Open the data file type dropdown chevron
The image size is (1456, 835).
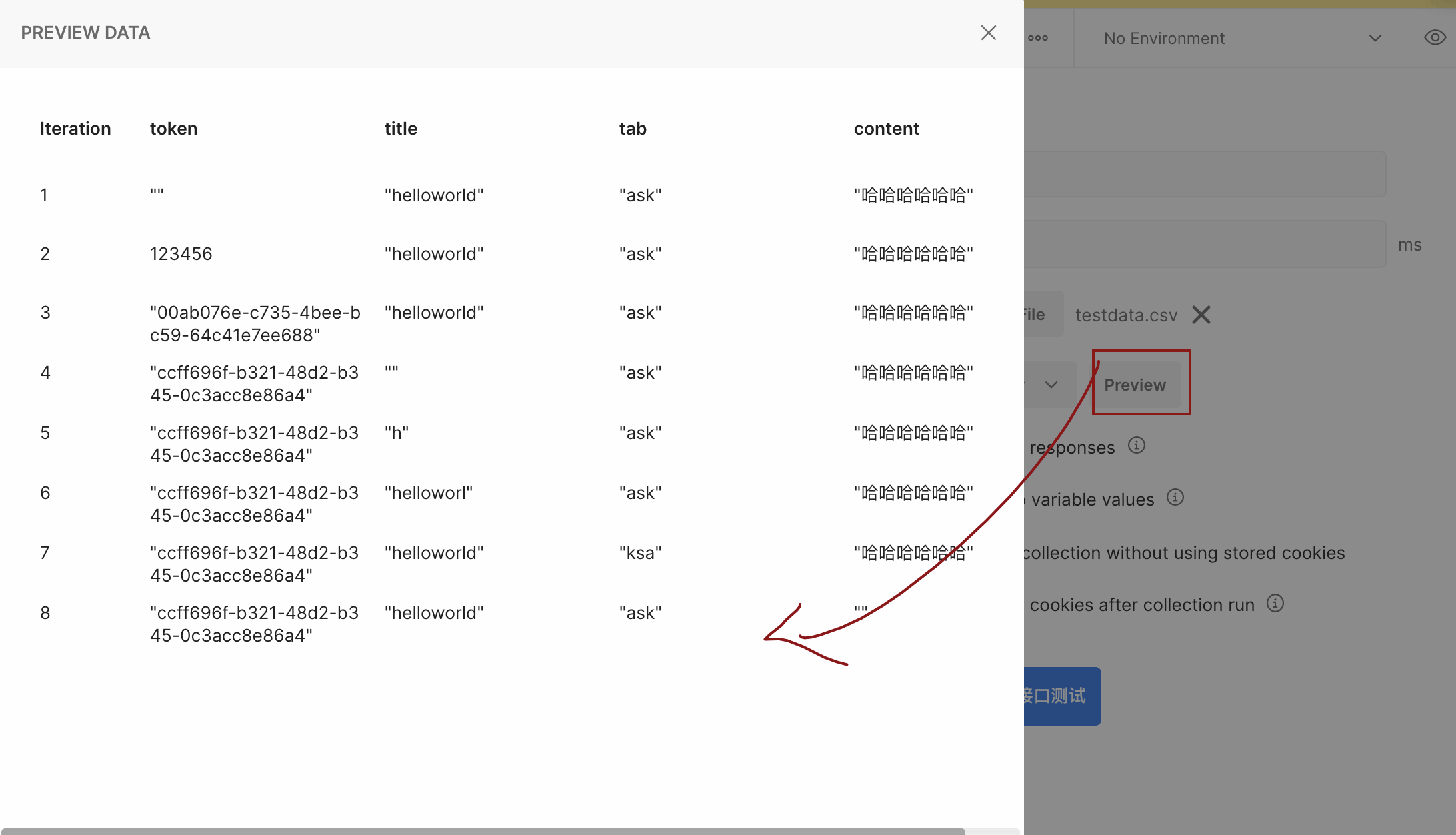(x=1051, y=385)
